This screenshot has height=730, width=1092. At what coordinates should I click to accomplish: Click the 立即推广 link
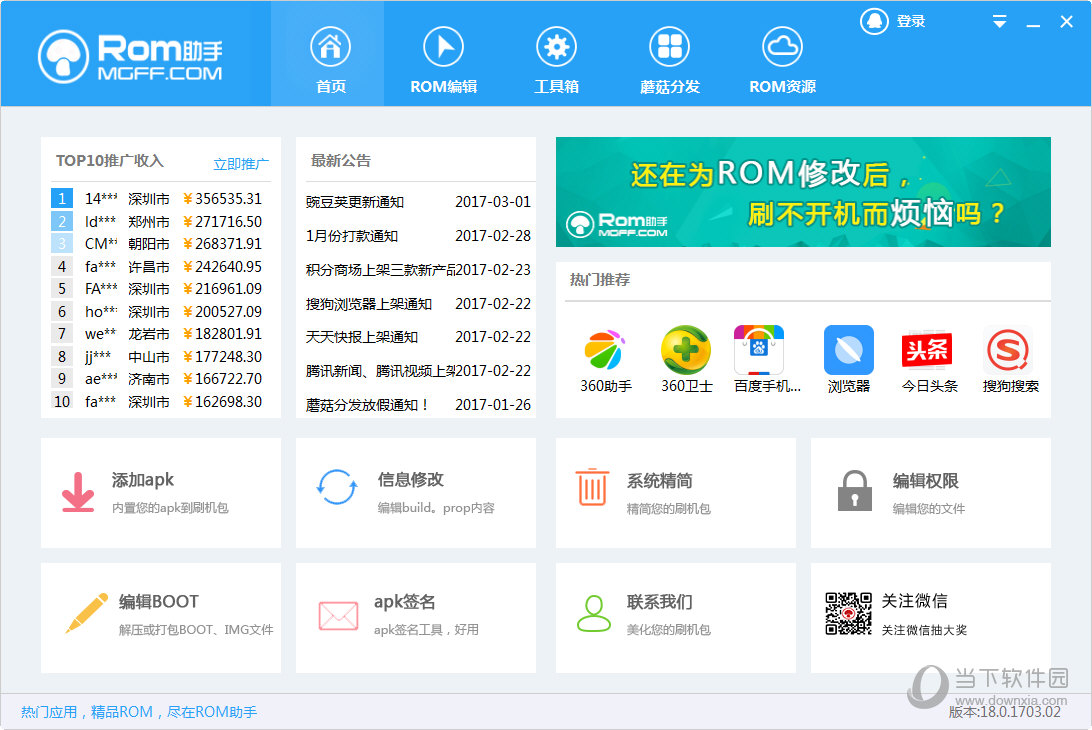pyautogui.click(x=241, y=164)
